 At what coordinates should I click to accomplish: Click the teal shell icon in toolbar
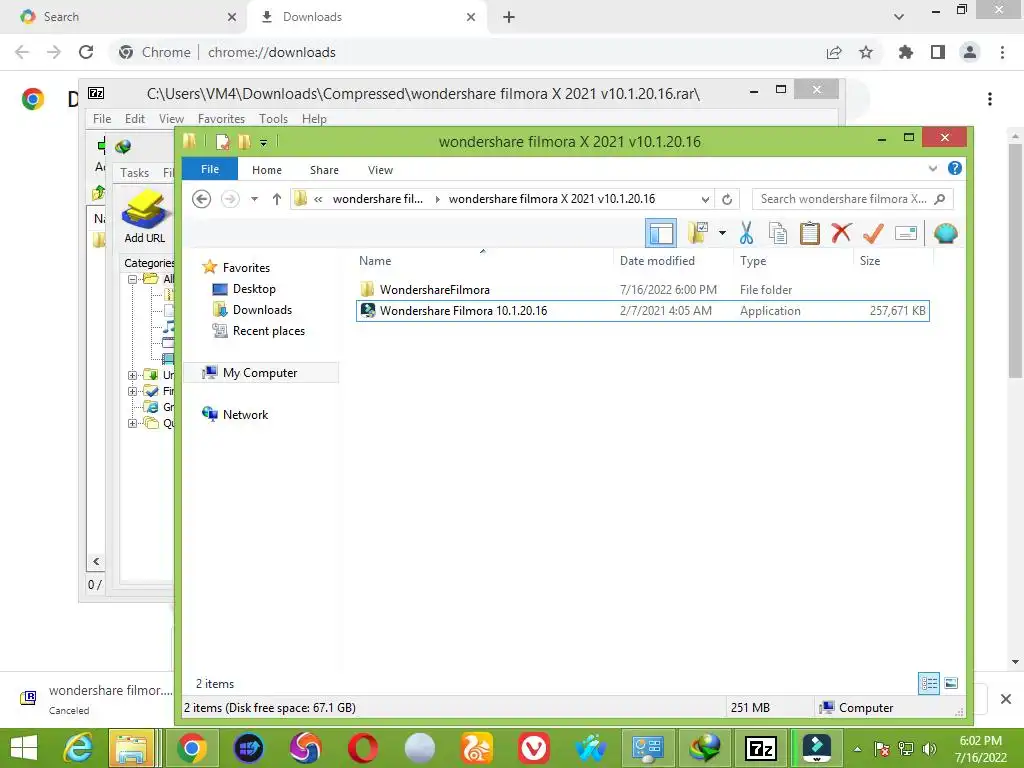(x=945, y=233)
